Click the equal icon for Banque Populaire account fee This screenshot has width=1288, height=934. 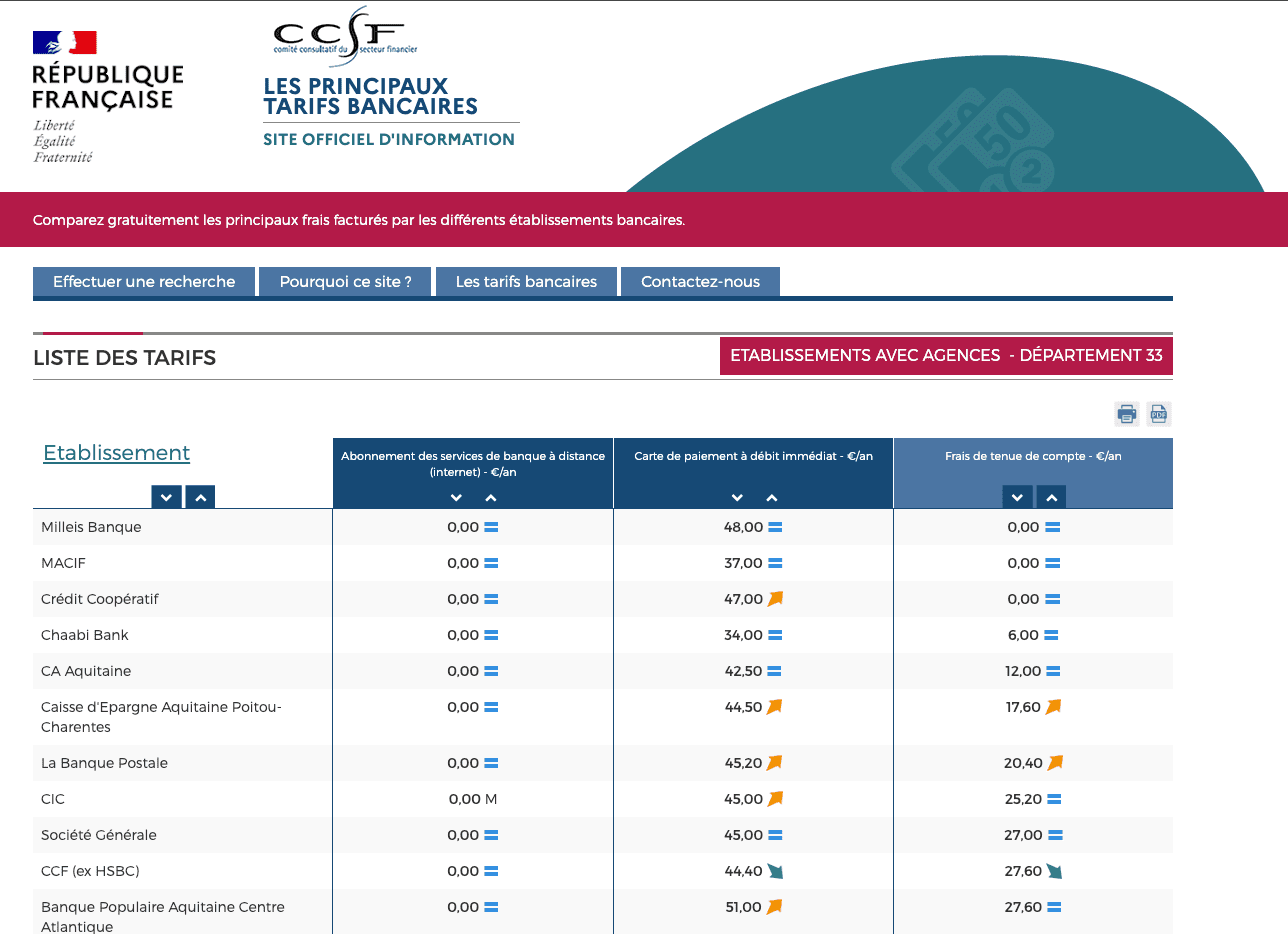1054,907
